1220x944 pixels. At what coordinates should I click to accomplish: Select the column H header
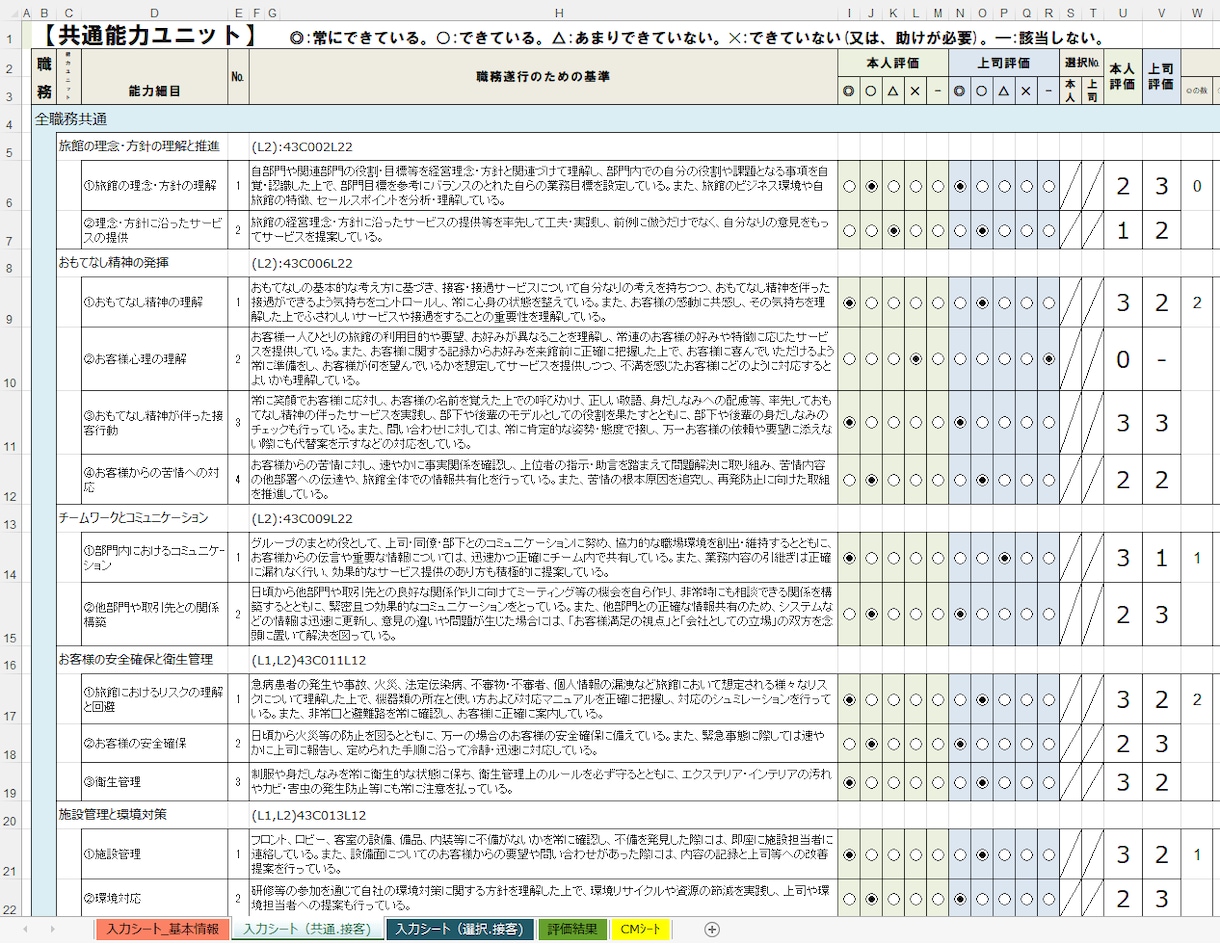pyautogui.click(x=559, y=12)
